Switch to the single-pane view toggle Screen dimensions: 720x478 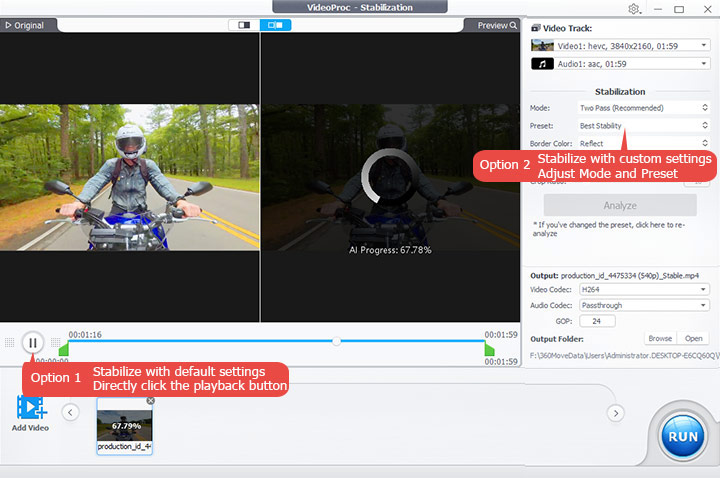point(243,25)
